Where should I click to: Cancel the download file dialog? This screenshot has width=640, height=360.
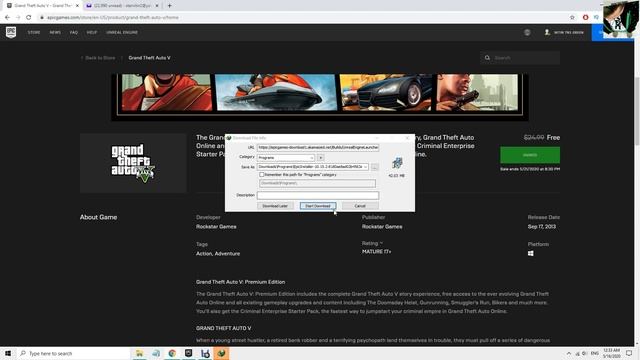(x=360, y=206)
